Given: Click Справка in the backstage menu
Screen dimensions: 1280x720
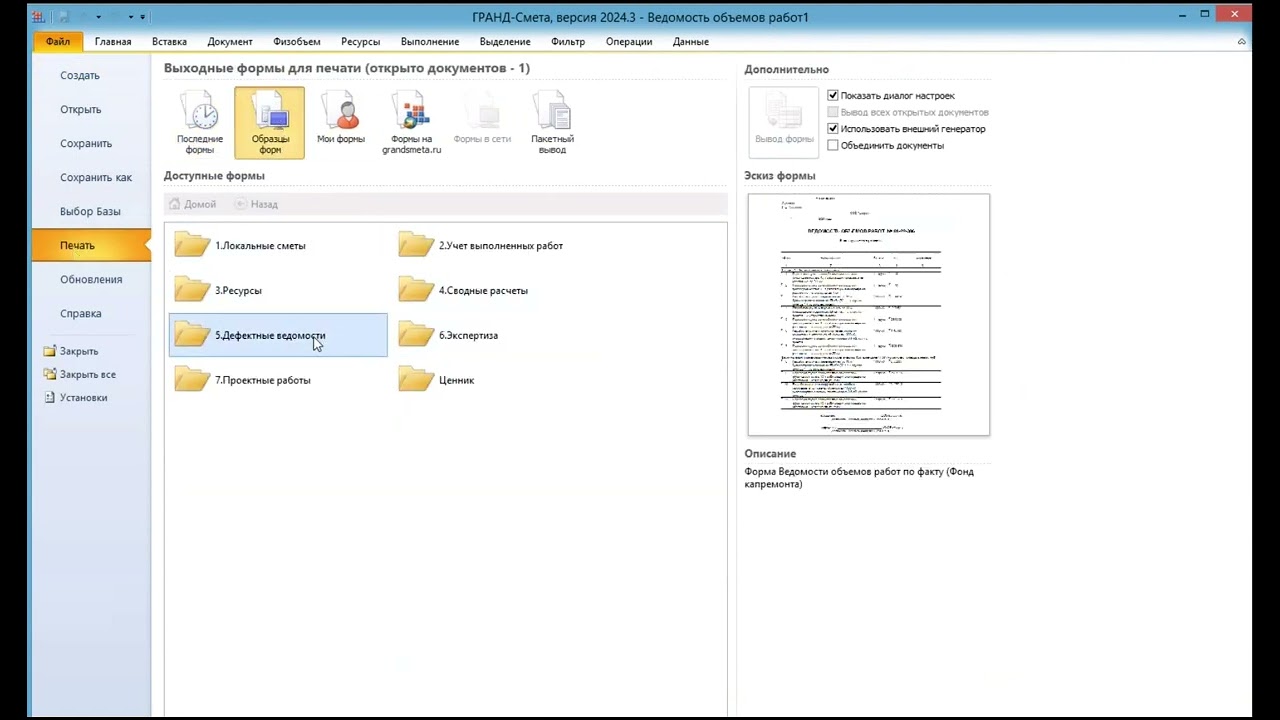Looking at the screenshot, I should pos(91,313).
